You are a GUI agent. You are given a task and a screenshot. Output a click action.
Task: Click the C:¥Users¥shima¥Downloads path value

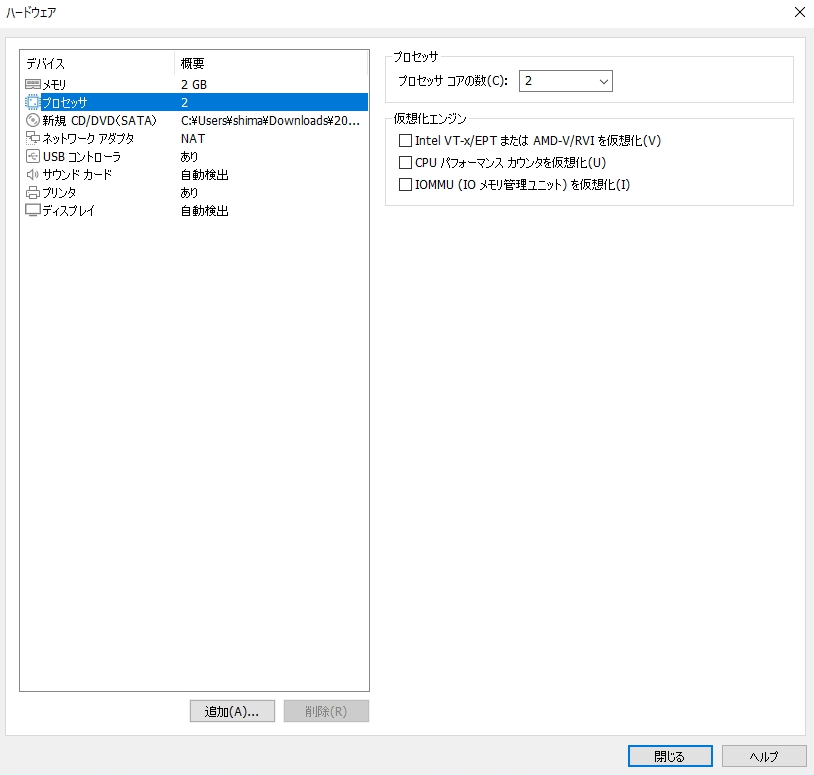pyautogui.click(x=270, y=120)
